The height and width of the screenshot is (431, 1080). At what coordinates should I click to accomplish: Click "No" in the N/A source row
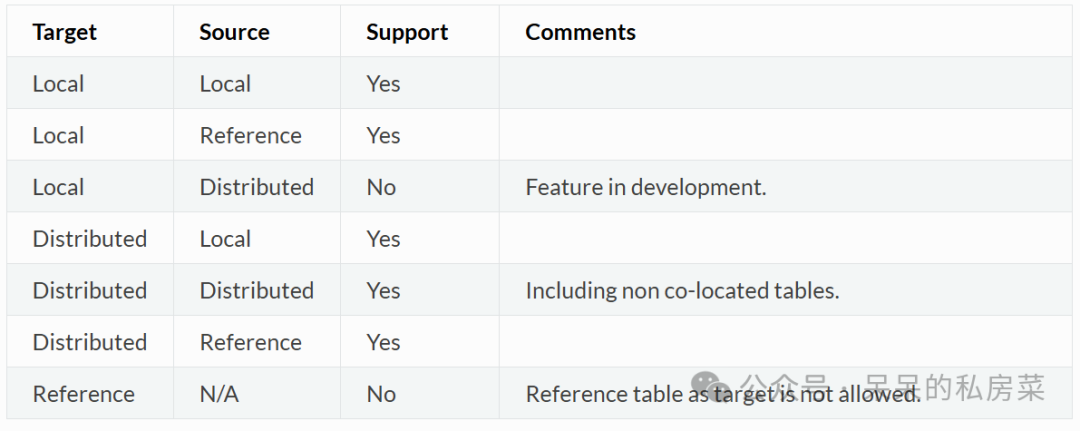coord(381,394)
